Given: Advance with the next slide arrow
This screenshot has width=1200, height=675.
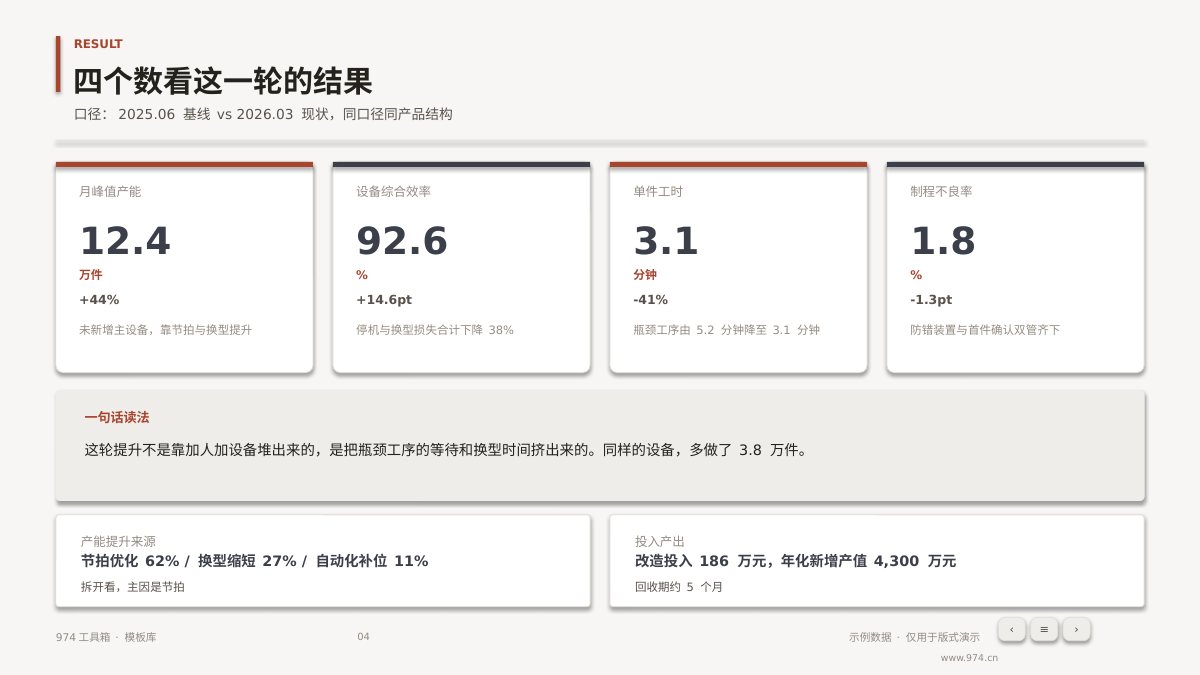Looking at the screenshot, I should [1076, 629].
